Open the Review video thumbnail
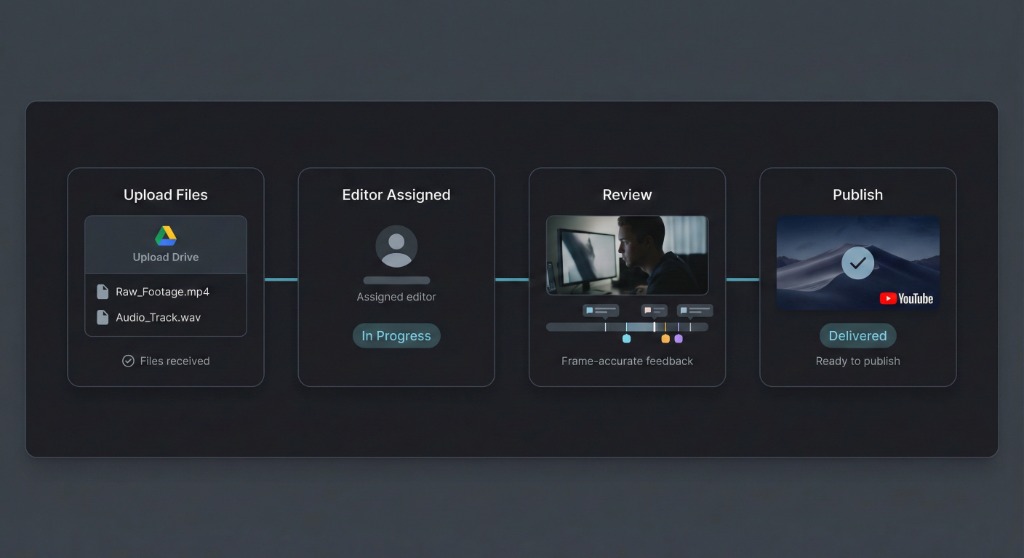The width and height of the screenshot is (1024, 558). pos(627,255)
